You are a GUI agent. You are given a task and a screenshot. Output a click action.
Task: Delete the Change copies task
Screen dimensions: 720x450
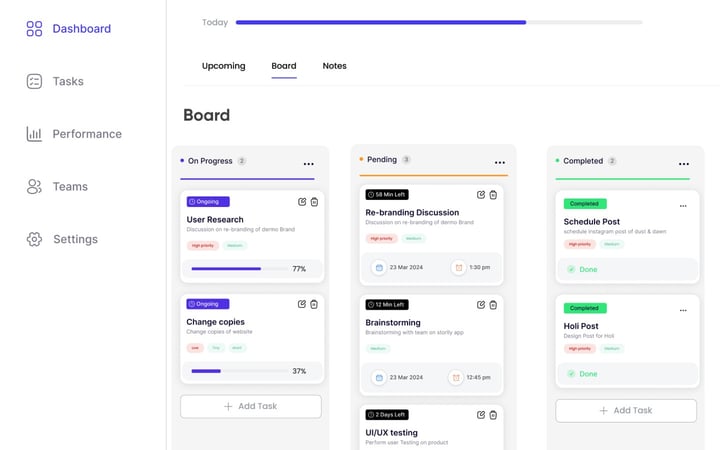click(x=314, y=304)
